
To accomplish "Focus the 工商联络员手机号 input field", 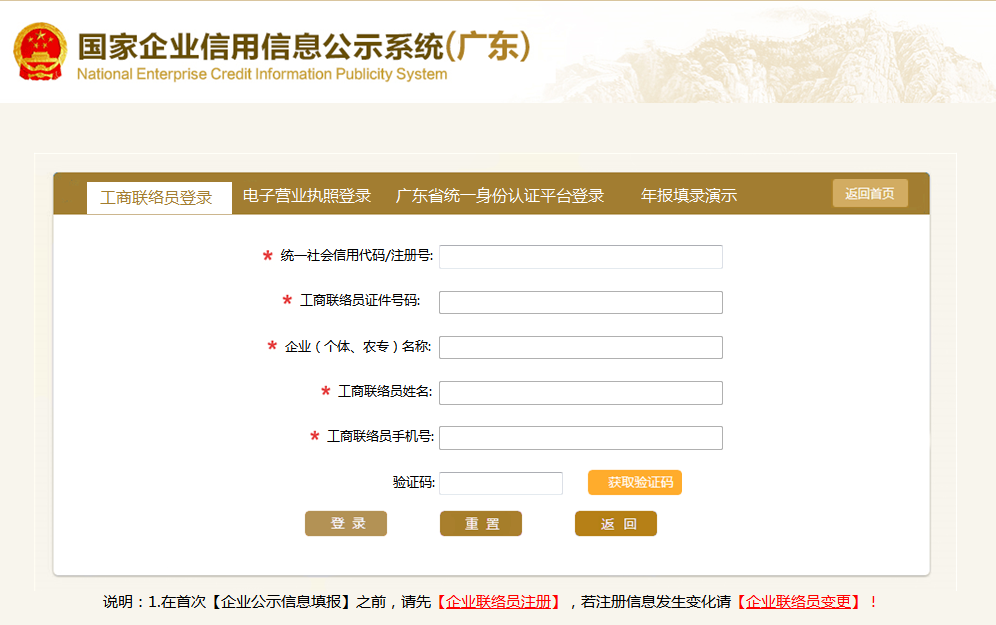I will click(x=581, y=438).
